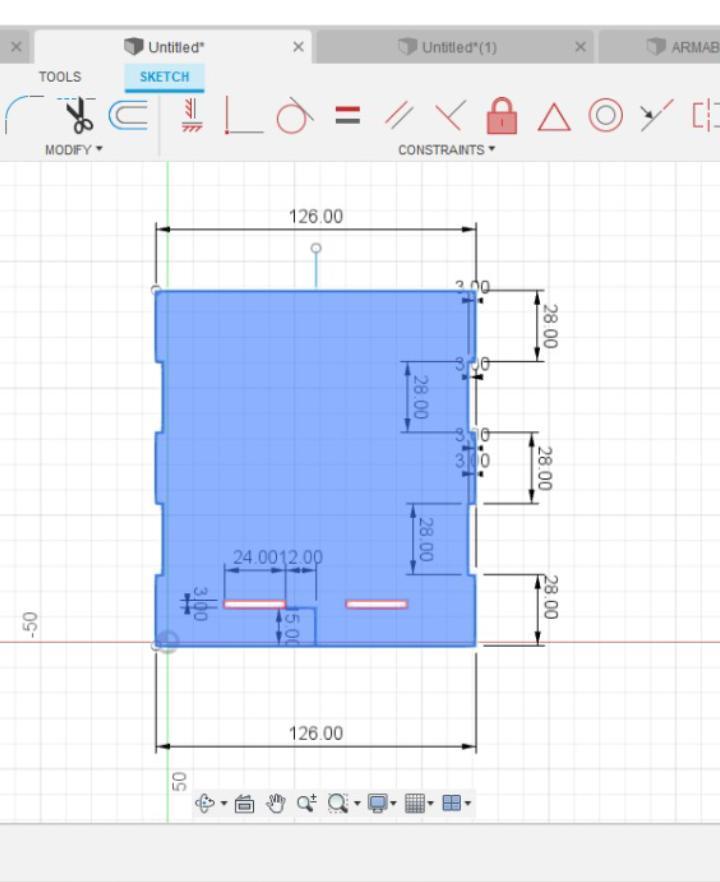This screenshot has width=720, height=882.
Task: Switch to the TOOLS tab
Action: 60,76
